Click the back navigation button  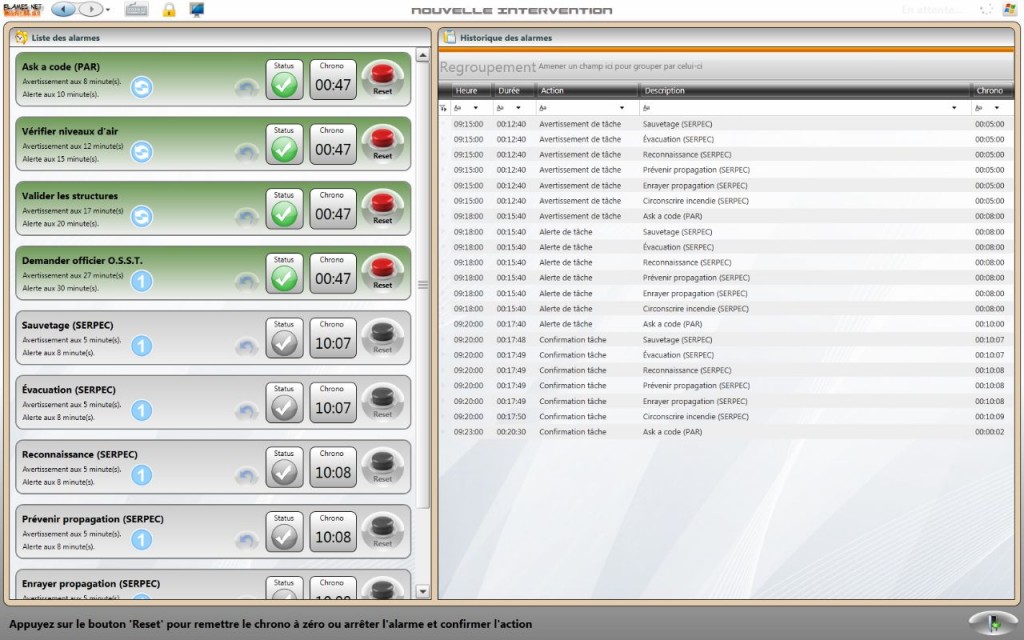tap(64, 10)
